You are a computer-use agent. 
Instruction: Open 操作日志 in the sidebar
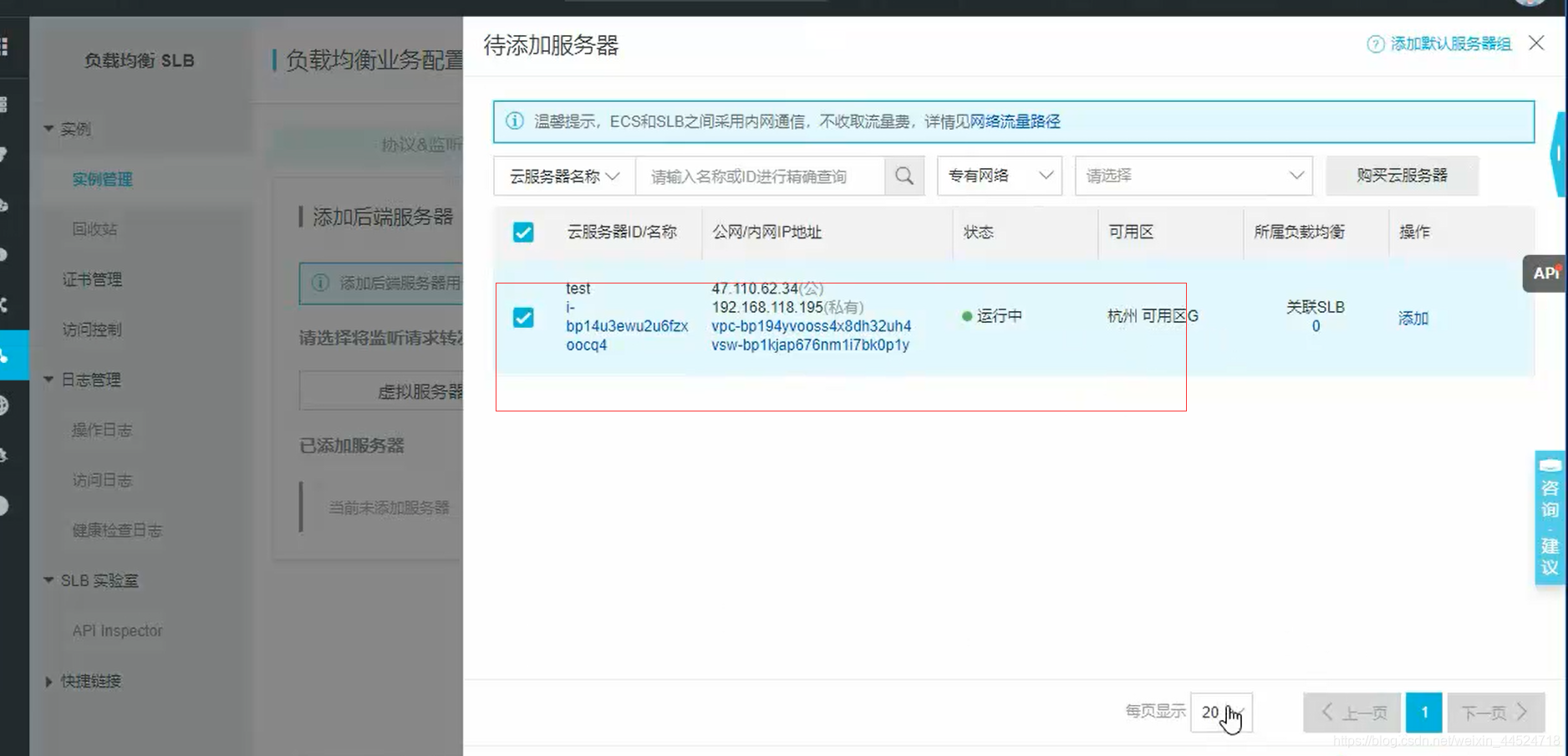click(102, 430)
